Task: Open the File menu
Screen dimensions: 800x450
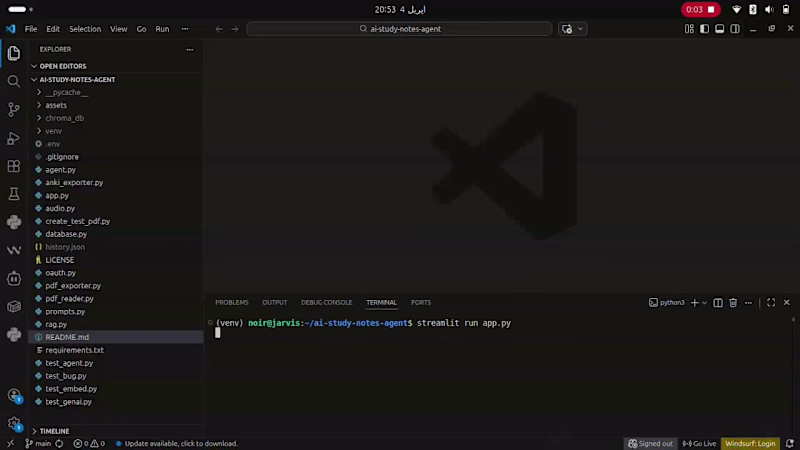Action: 31,29
